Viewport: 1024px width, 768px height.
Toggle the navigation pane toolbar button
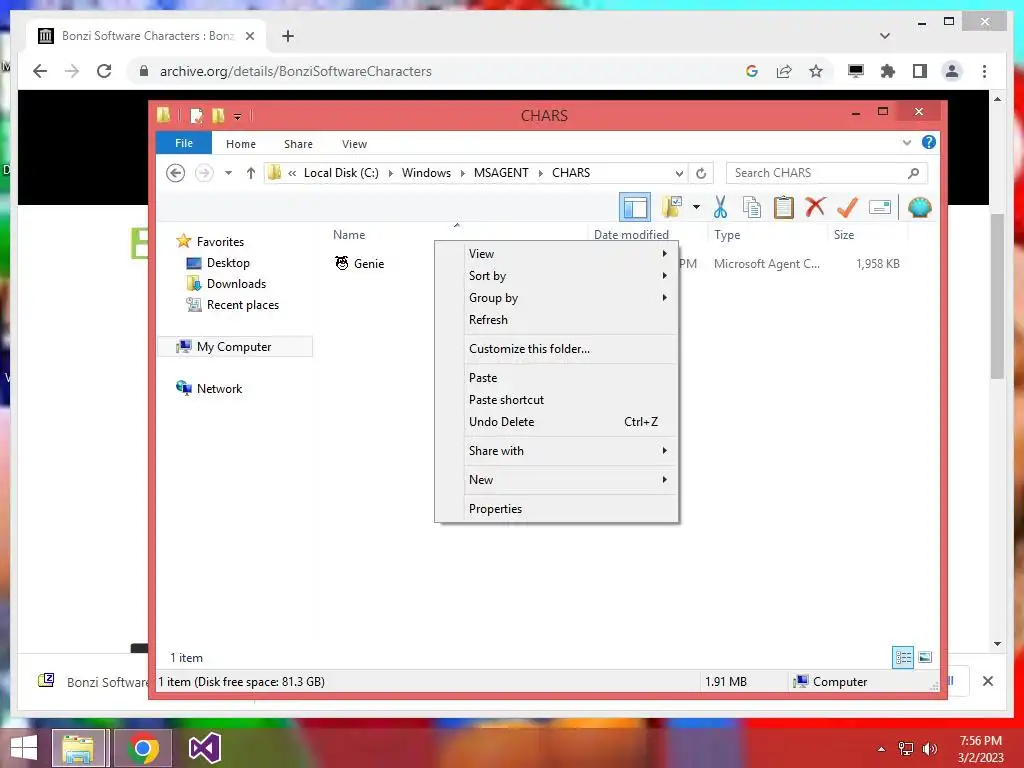point(634,208)
